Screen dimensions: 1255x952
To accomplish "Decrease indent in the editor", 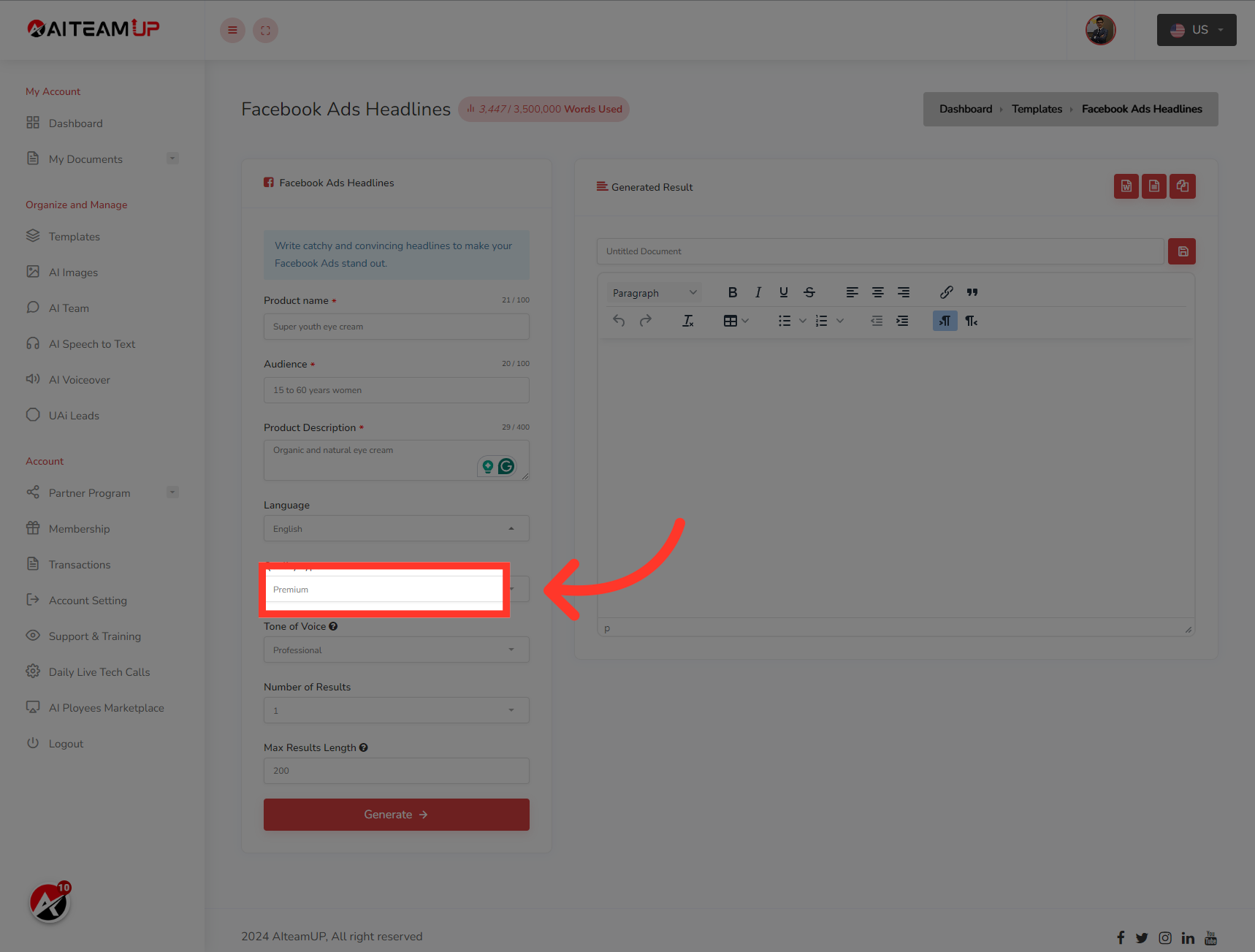I will point(877,321).
